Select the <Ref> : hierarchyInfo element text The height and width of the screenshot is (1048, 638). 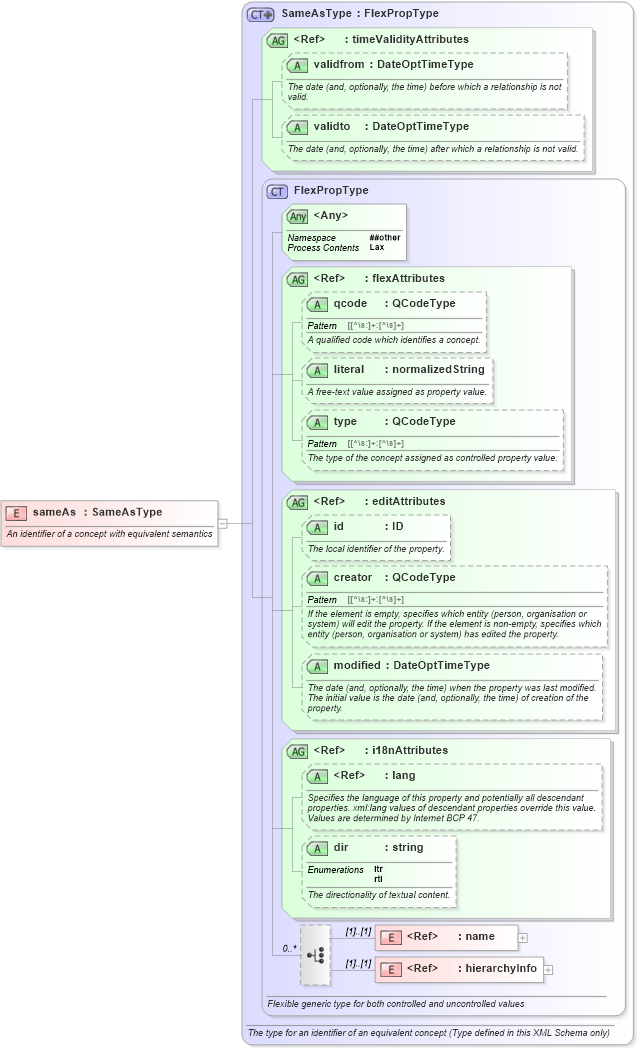click(472, 968)
